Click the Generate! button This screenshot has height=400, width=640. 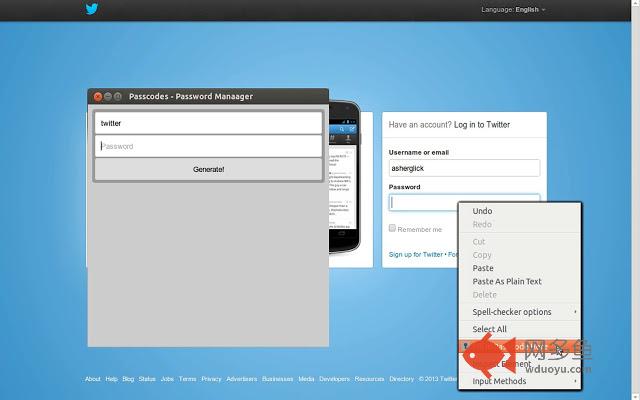point(208,169)
